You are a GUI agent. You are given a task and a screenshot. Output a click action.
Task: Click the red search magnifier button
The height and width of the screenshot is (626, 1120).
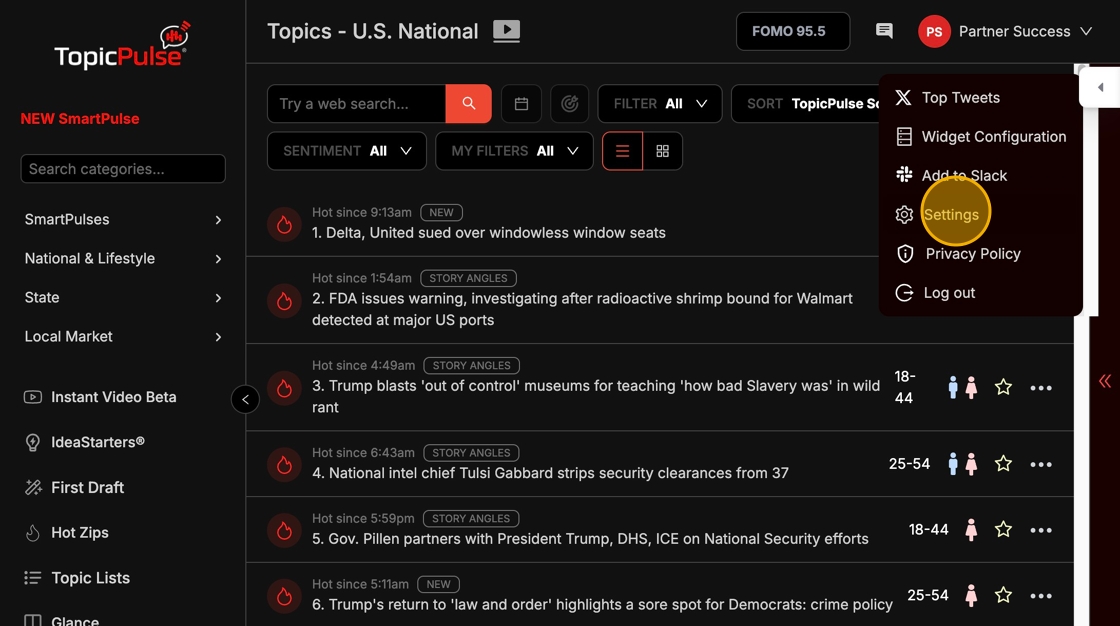pyautogui.click(x=469, y=104)
